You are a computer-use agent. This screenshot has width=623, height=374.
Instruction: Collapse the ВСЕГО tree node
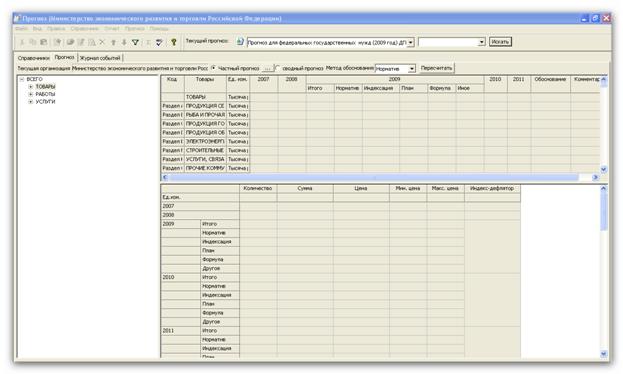pyautogui.click(x=22, y=79)
